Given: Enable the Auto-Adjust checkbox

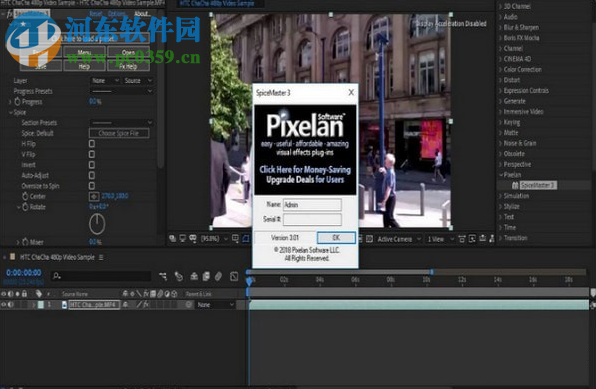Looking at the screenshot, I should pos(92,175).
